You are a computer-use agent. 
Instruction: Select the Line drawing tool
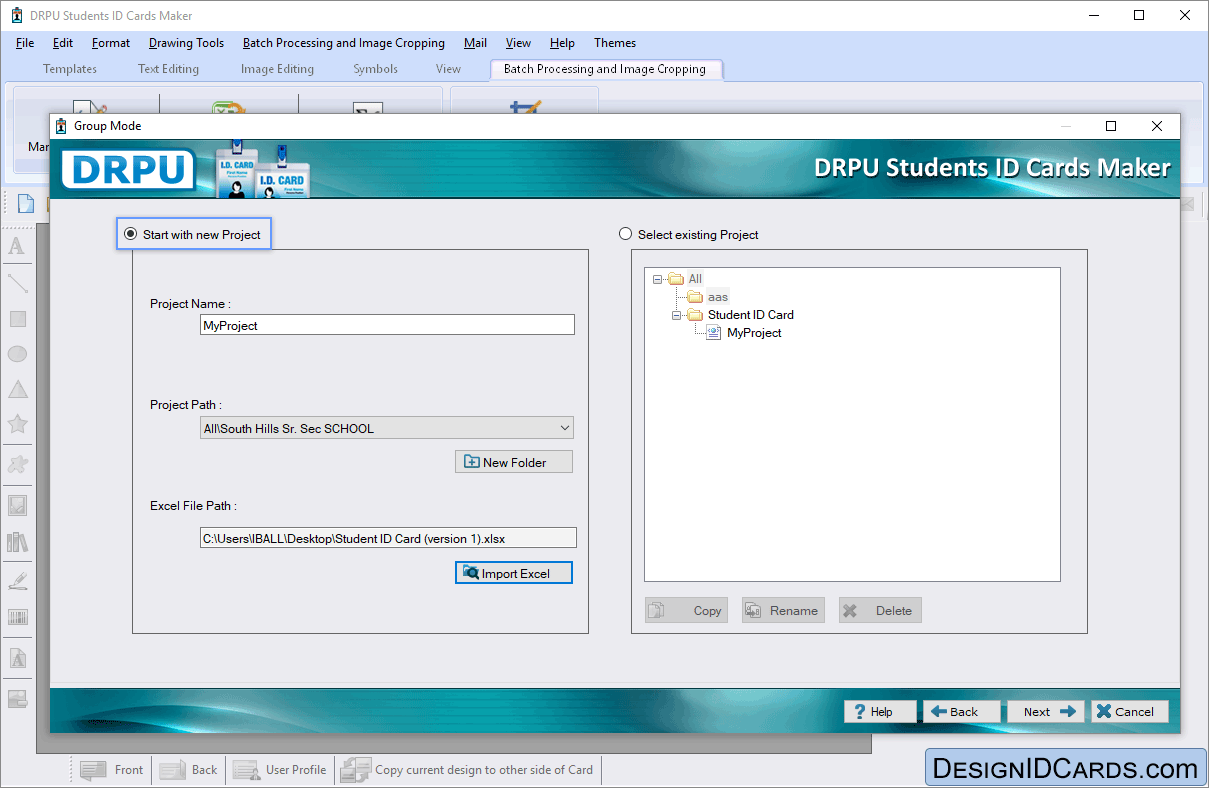tap(17, 283)
